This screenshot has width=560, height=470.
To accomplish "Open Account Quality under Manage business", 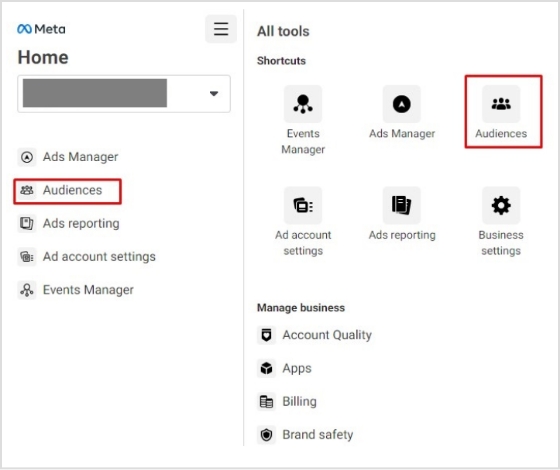I will pos(327,335).
